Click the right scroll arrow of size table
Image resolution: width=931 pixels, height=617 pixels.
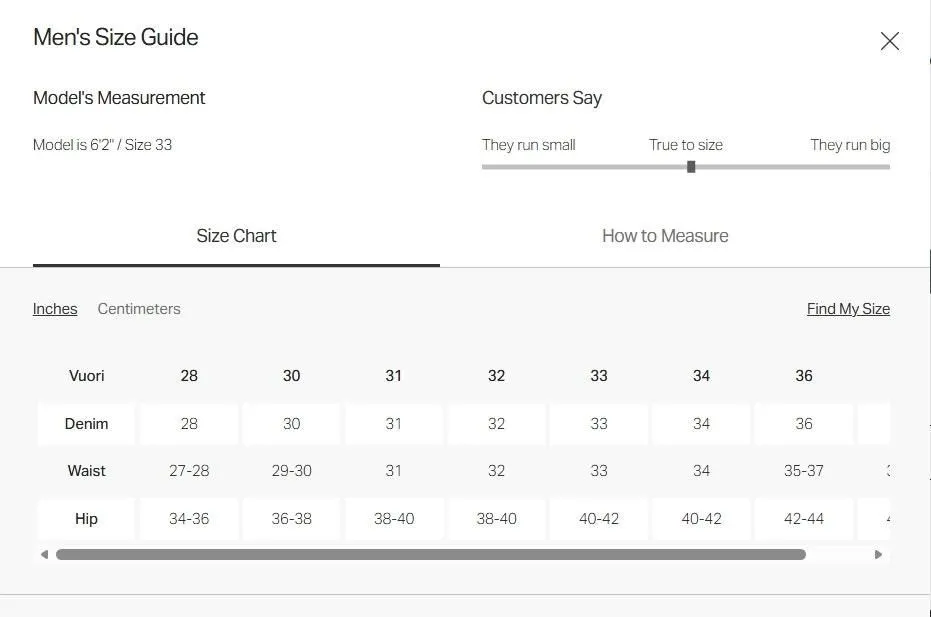click(878, 555)
